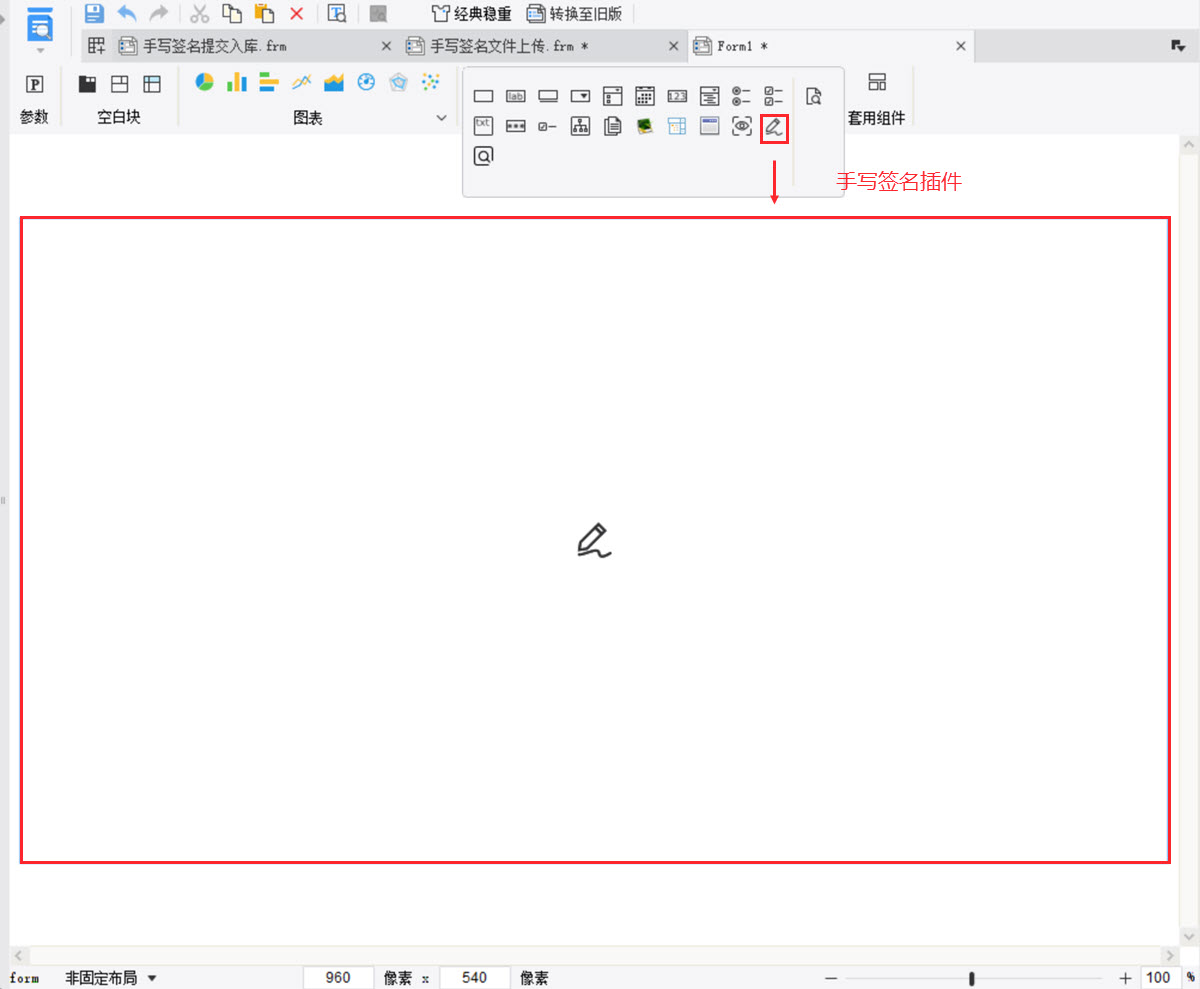Delete with the red X icon
Viewport: 1200px width, 989px height.
pyautogui.click(x=296, y=13)
